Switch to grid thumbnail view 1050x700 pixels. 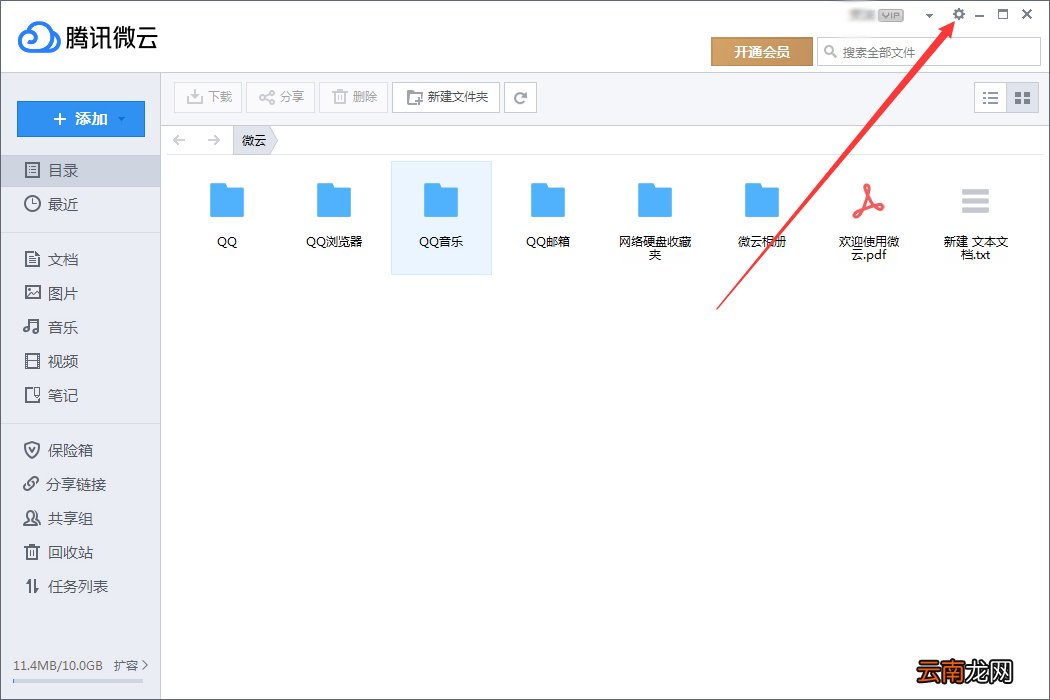click(x=1022, y=98)
